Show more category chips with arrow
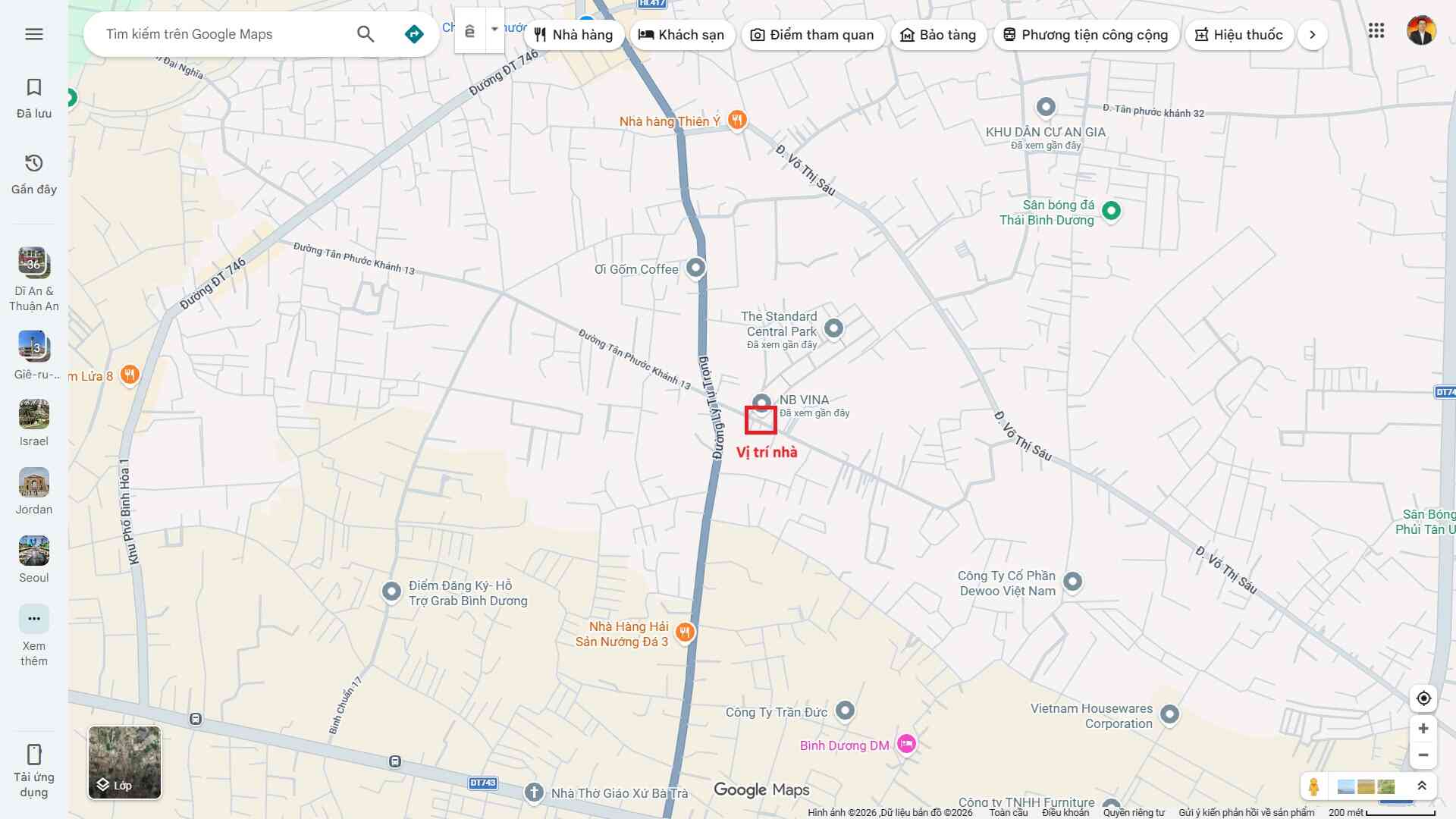1456x819 pixels. [1313, 35]
